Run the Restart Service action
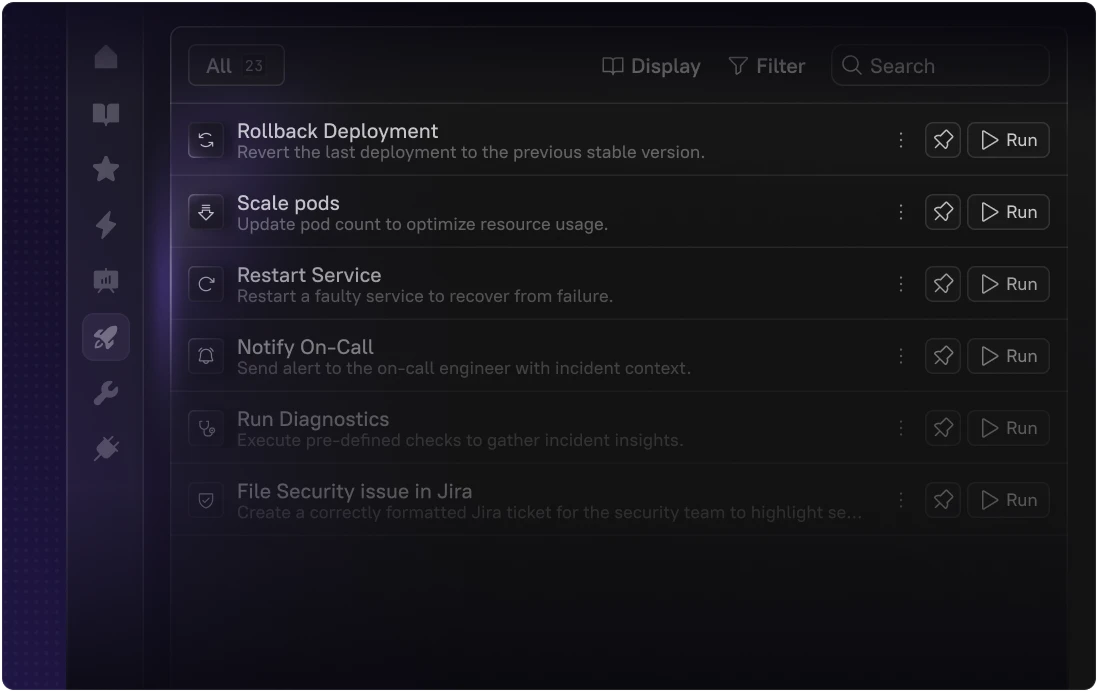This screenshot has height=691, width=1097. 1008,284
